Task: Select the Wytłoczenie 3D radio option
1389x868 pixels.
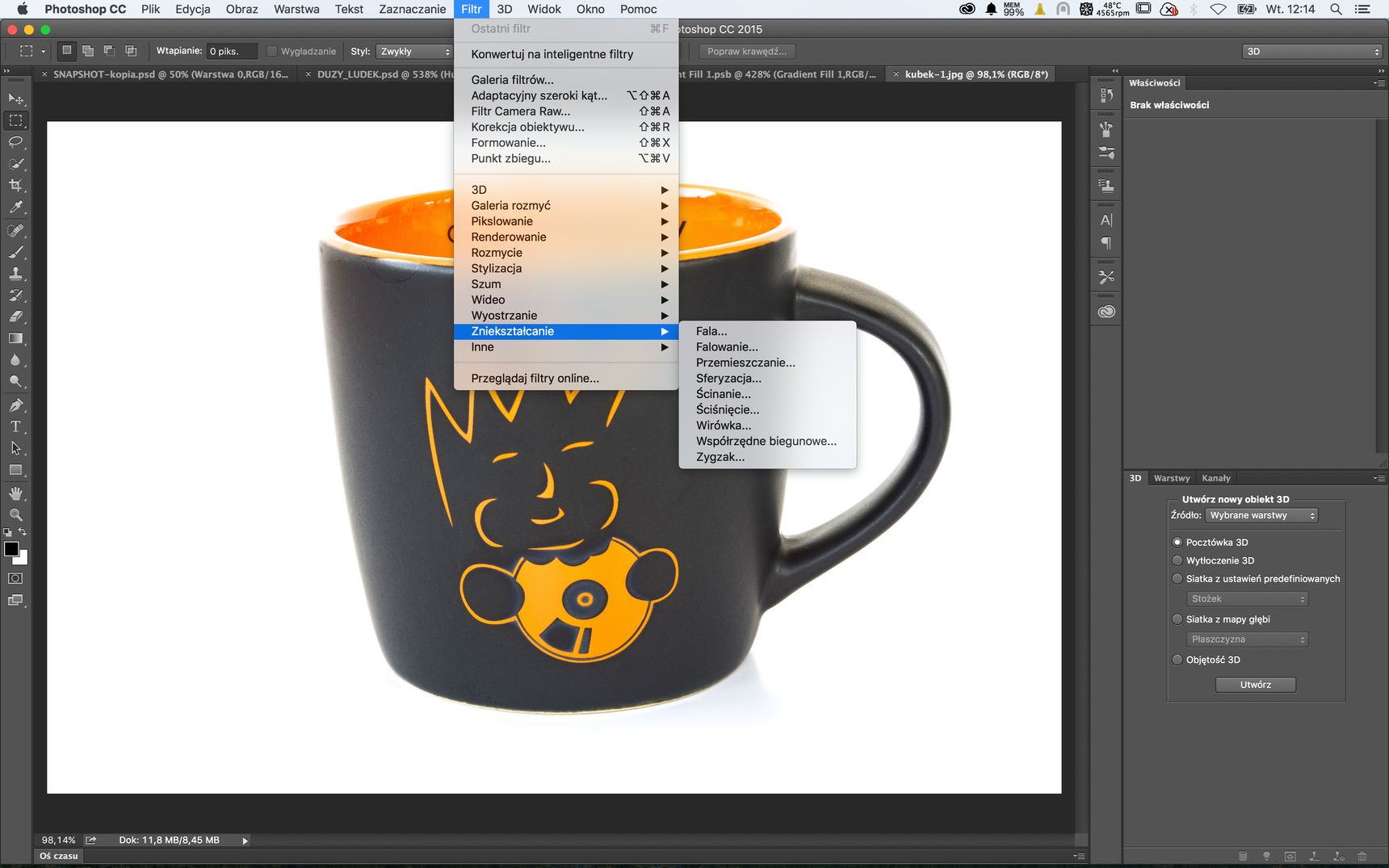Action: [1177, 560]
